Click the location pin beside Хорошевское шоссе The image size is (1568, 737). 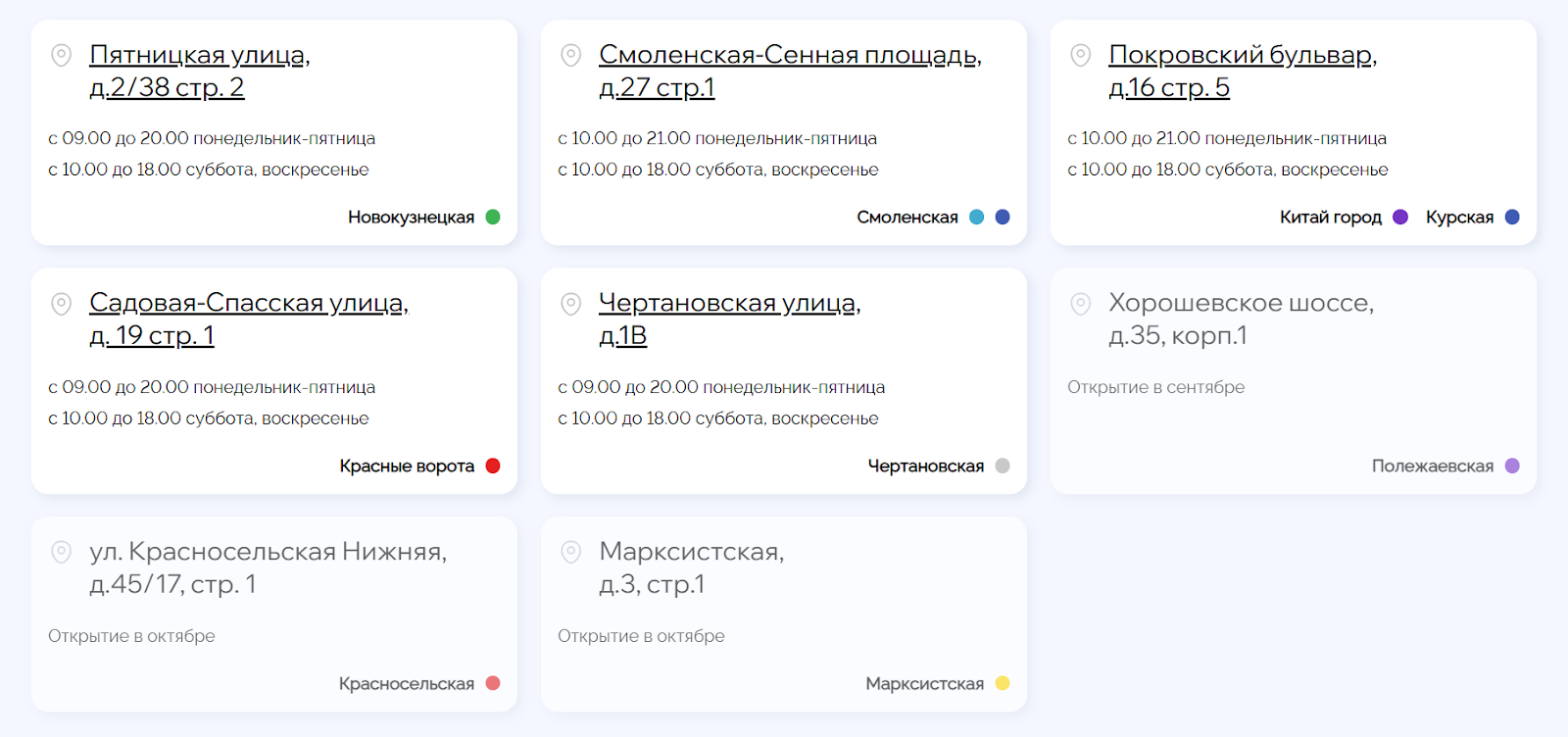click(x=1080, y=304)
